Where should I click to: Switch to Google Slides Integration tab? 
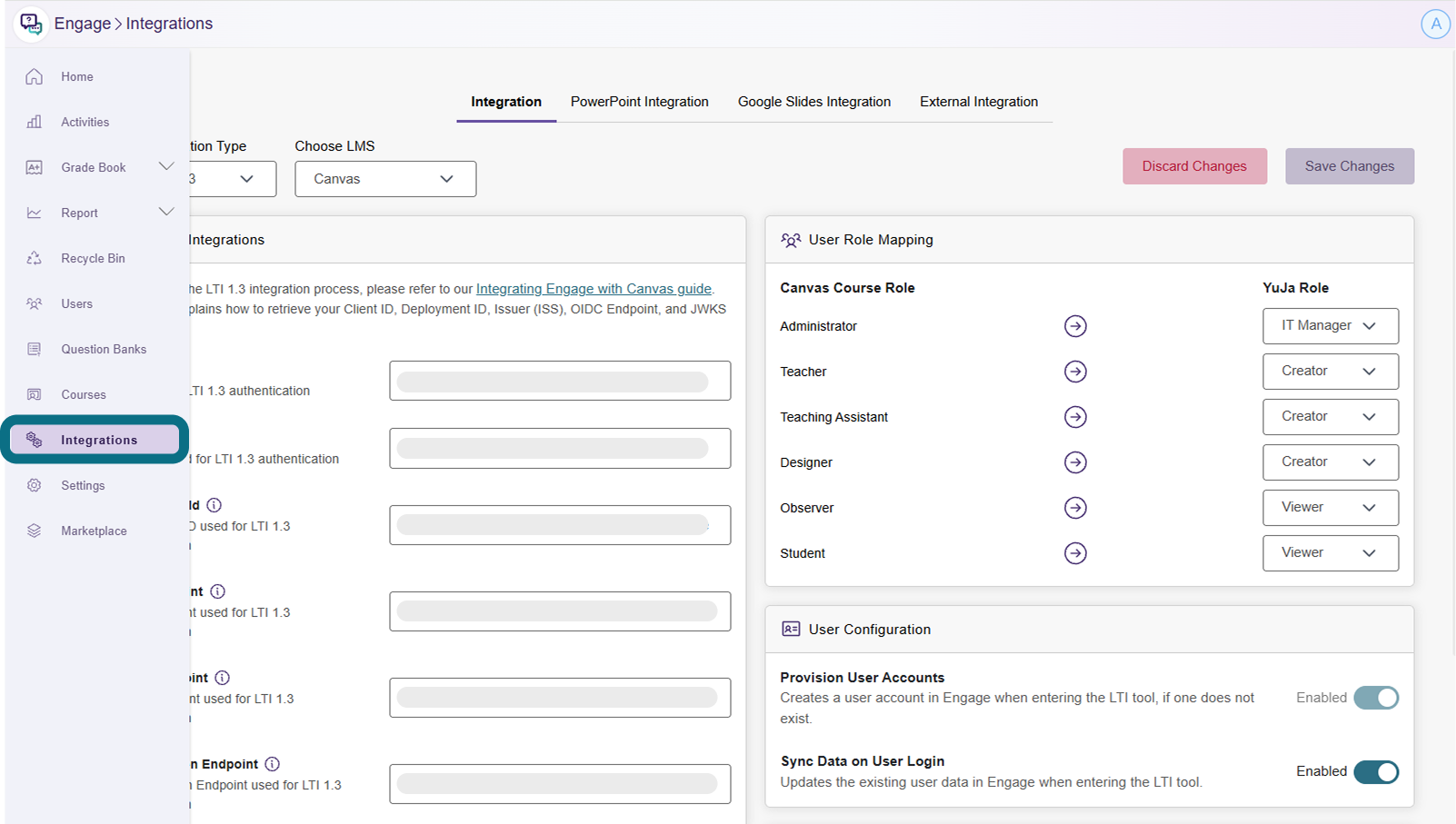tap(814, 102)
